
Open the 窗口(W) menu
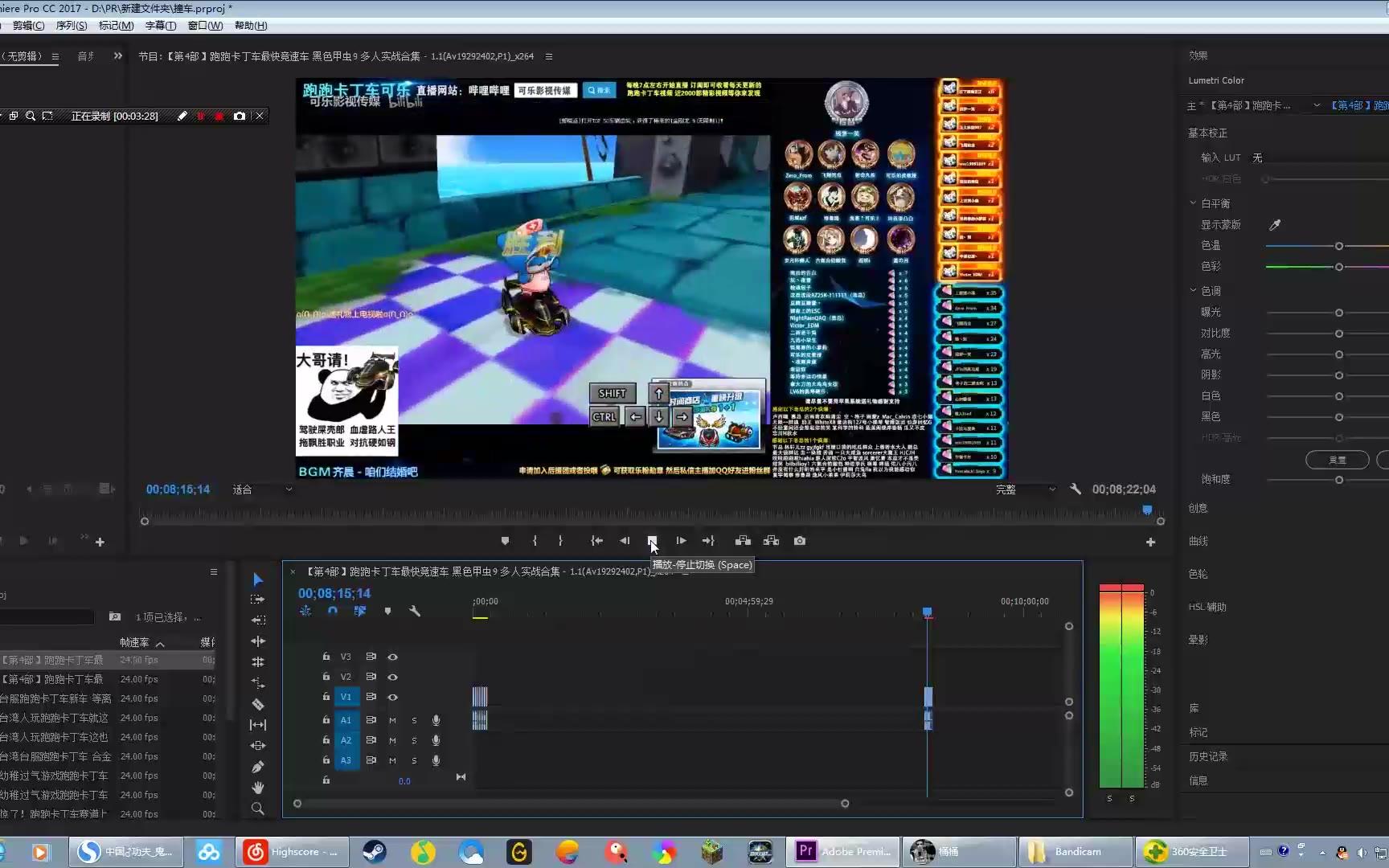(x=205, y=26)
